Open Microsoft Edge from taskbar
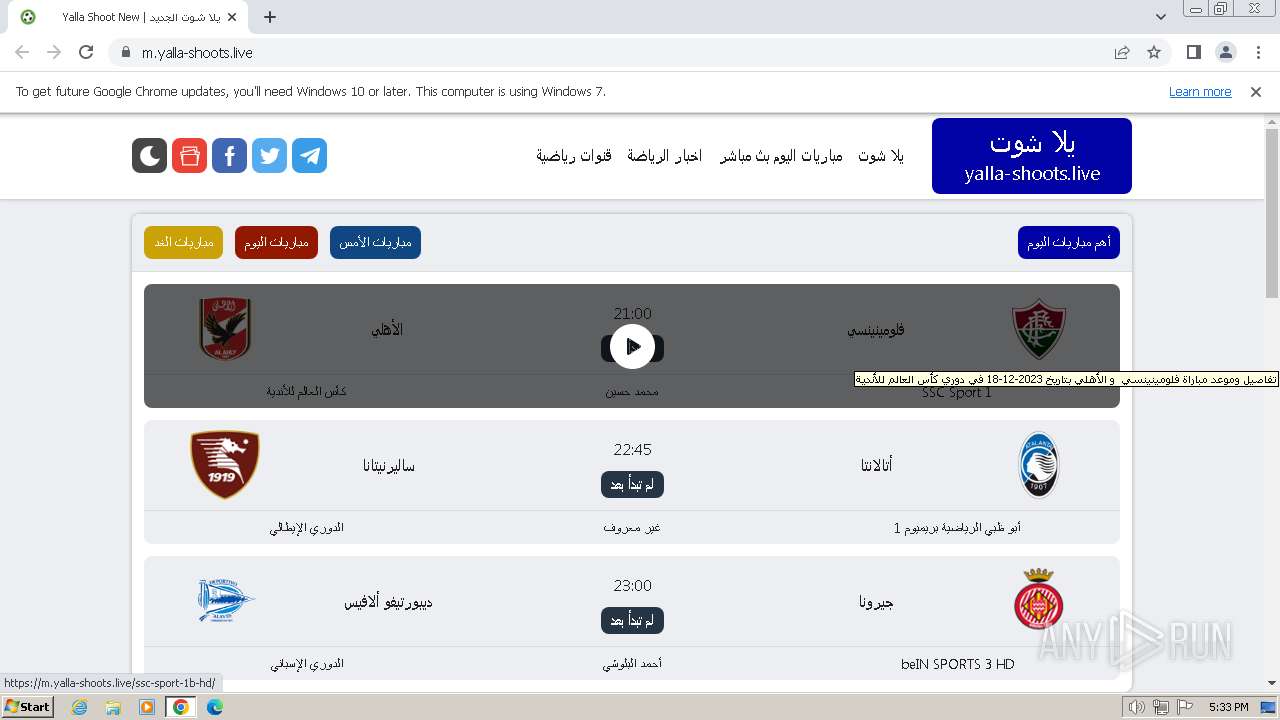The width and height of the screenshot is (1280, 720). click(x=215, y=707)
